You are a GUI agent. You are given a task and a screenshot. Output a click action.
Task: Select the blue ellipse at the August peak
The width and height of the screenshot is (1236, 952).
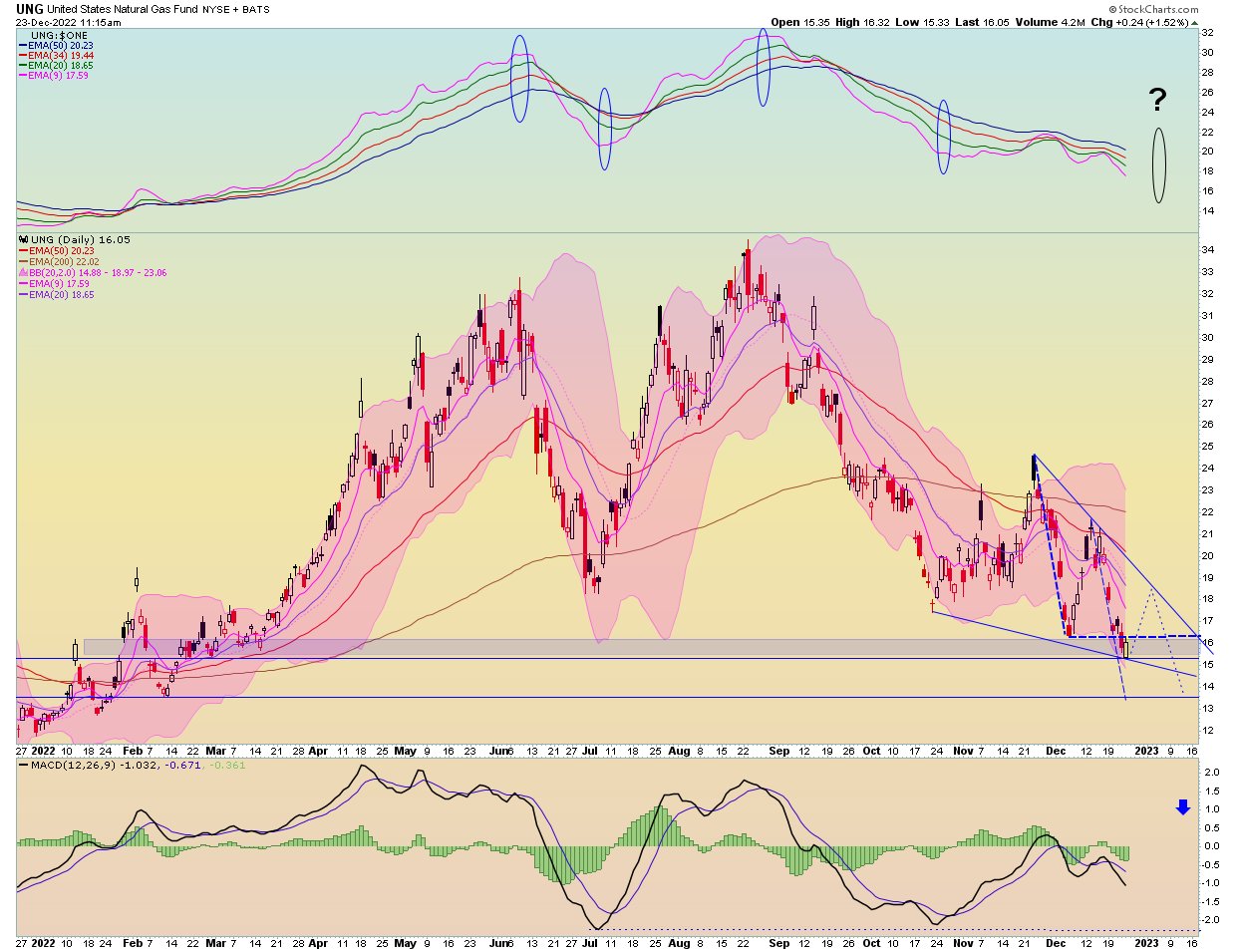(x=763, y=67)
